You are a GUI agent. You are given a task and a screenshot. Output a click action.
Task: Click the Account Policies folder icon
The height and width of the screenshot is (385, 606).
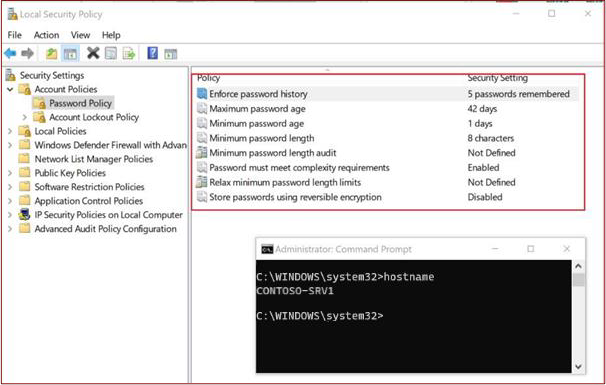tap(25, 89)
